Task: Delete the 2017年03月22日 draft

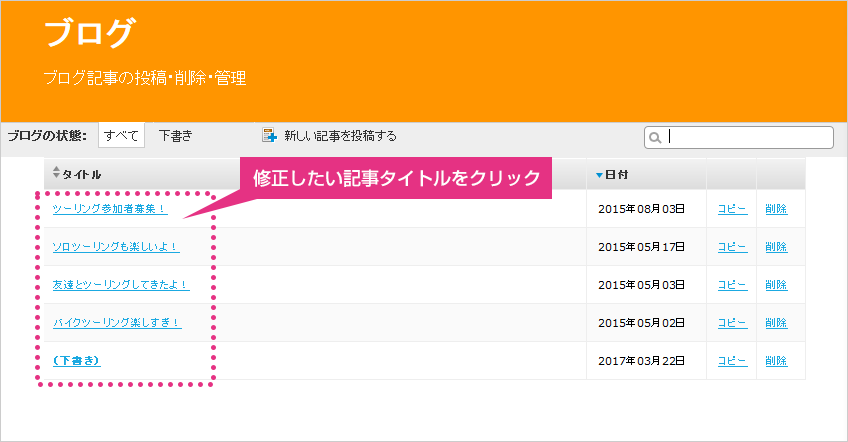Action: pyautogui.click(x=776, y=360)
